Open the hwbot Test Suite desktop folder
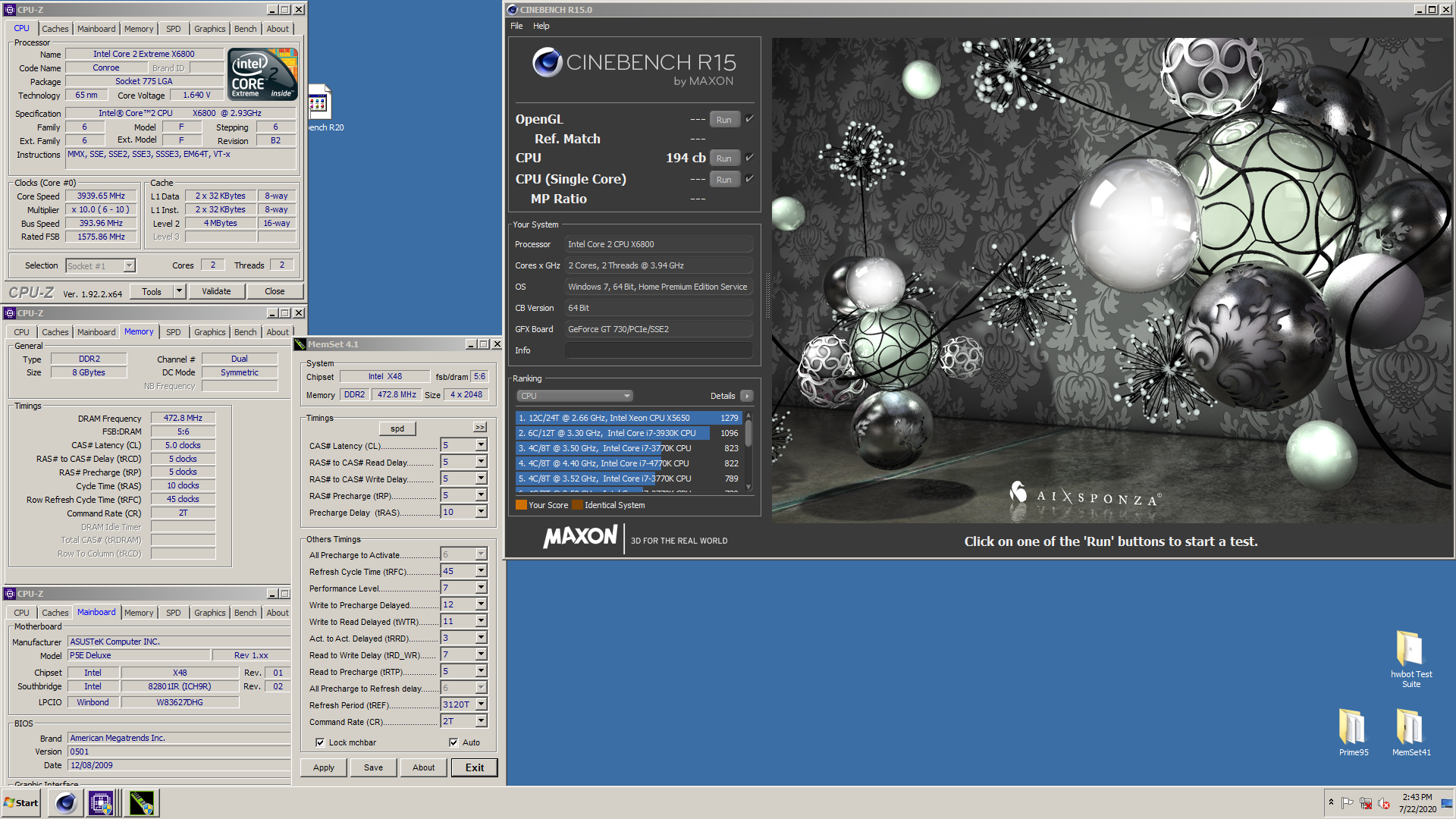The image size is (1456, 819). click(x=1410, y=658)
